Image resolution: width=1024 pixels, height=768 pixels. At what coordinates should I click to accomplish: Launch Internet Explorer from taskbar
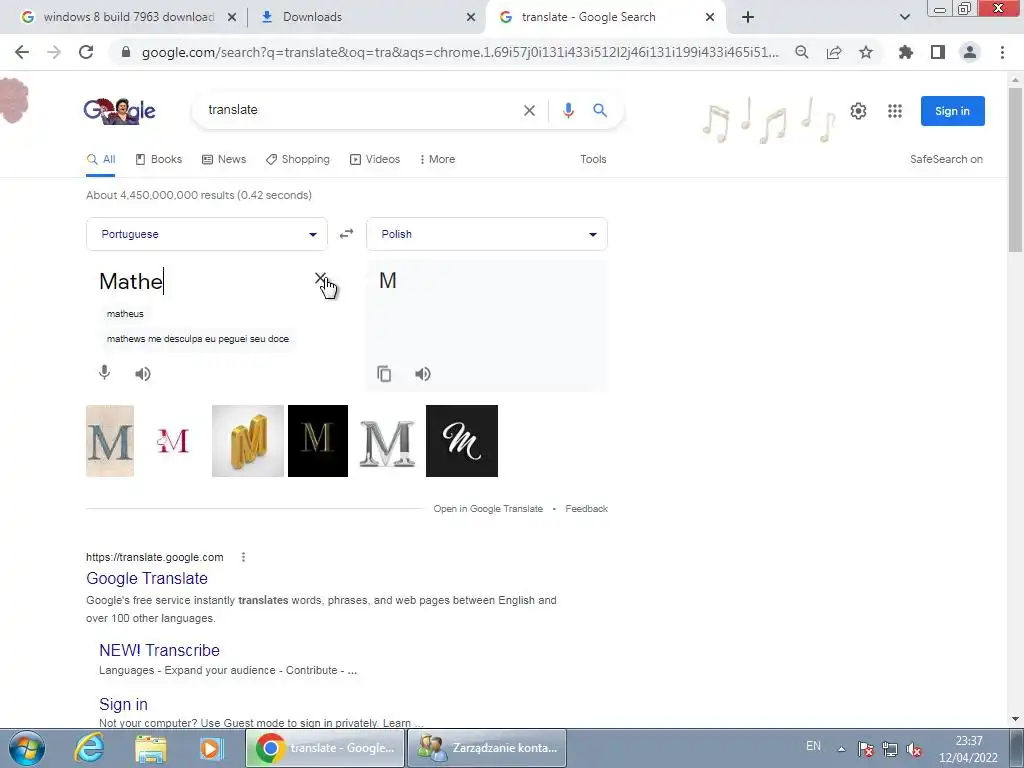click(x=89, y=748)
